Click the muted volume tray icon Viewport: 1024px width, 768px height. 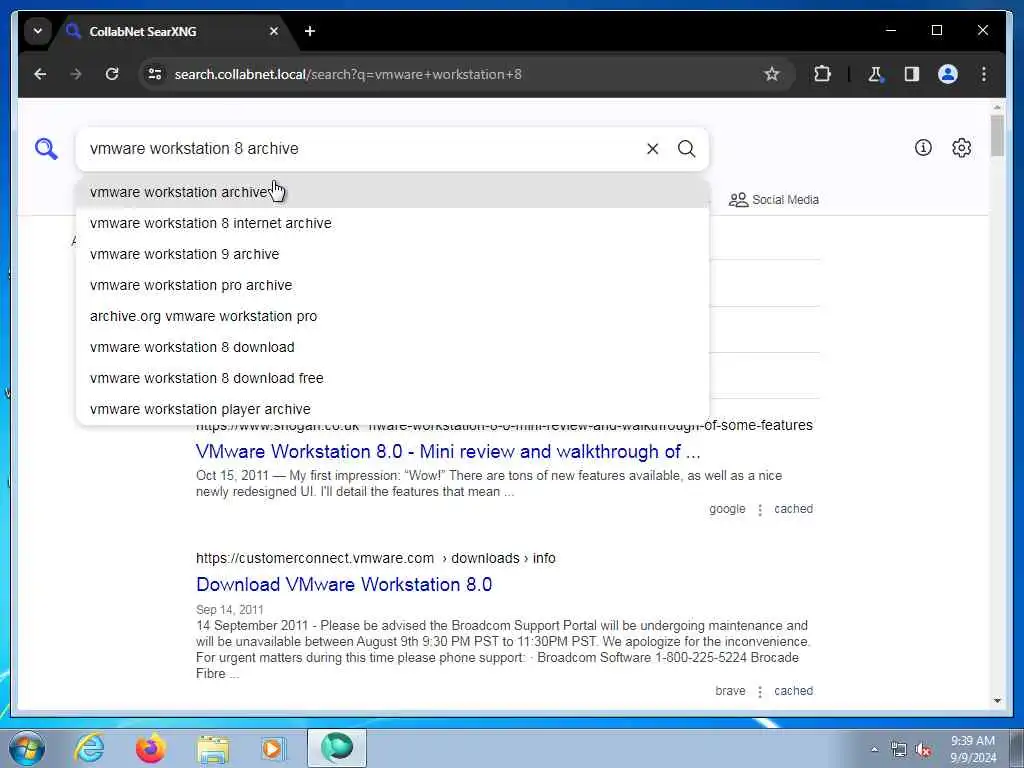click(923, 750)
